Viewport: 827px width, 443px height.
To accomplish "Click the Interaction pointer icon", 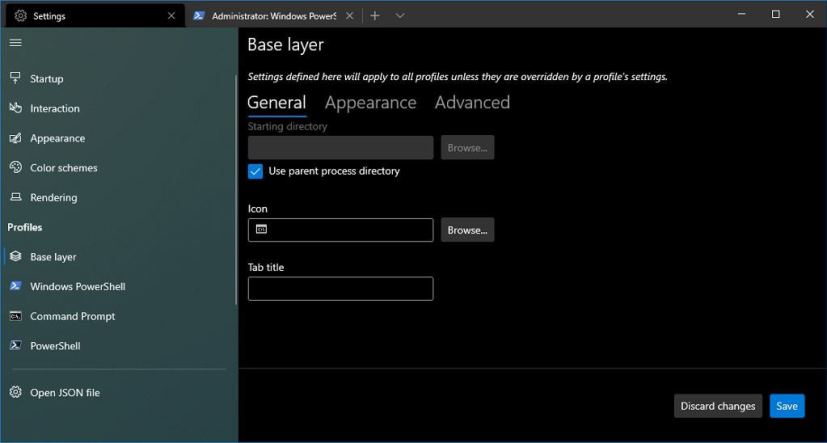I will pyautogui.click(x=16, y=108).
